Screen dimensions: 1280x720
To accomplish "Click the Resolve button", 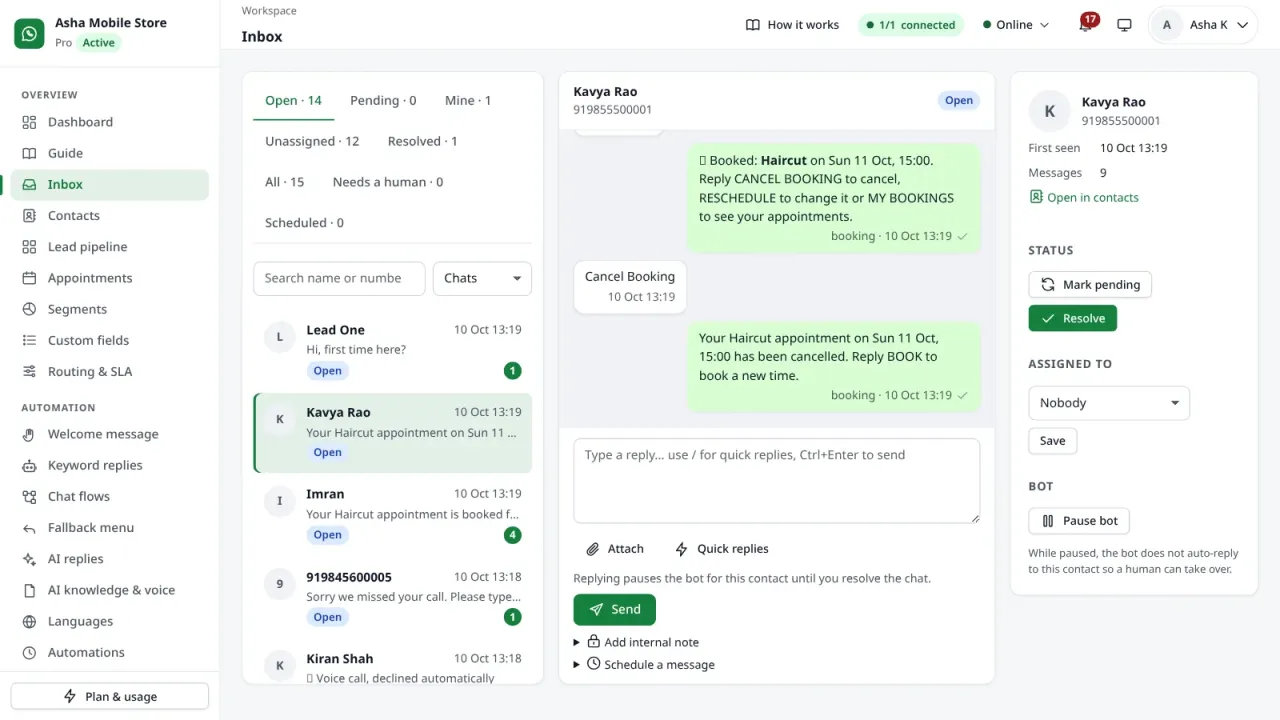I will coord(1073,318).
